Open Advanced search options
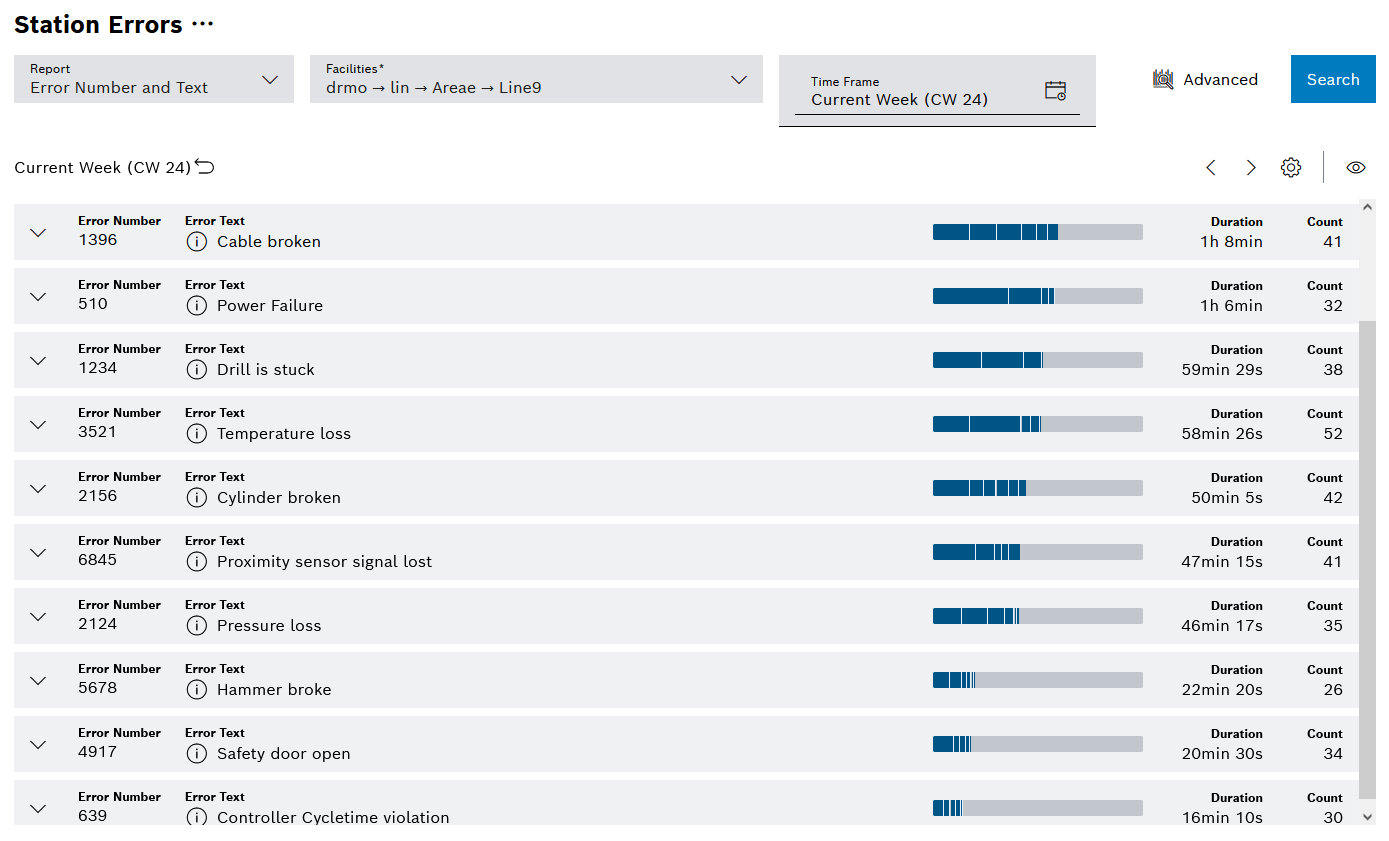The height and width of the screenshot is (841, 1389). pos(1205,80)
